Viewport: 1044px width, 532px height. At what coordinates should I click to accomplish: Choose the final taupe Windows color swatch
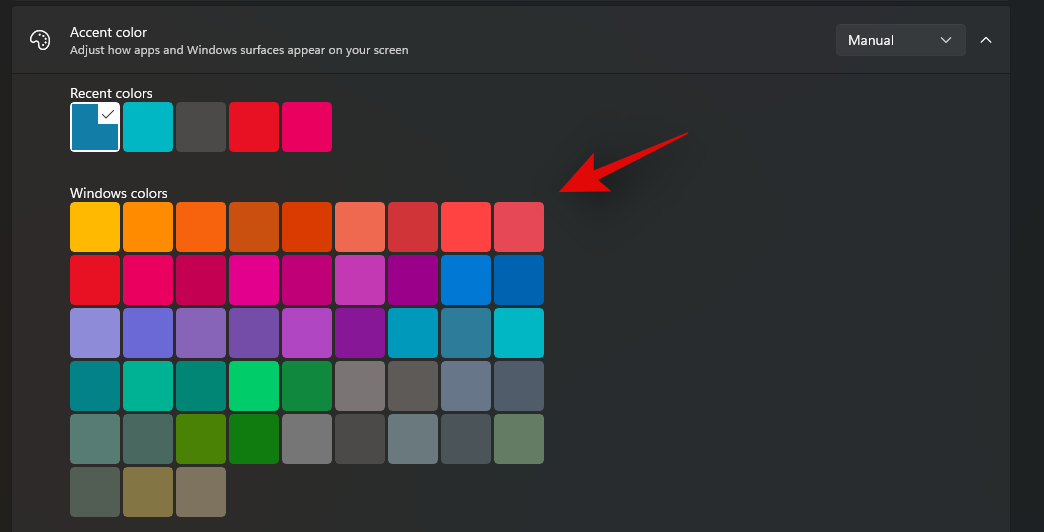(x=201, y=492)
